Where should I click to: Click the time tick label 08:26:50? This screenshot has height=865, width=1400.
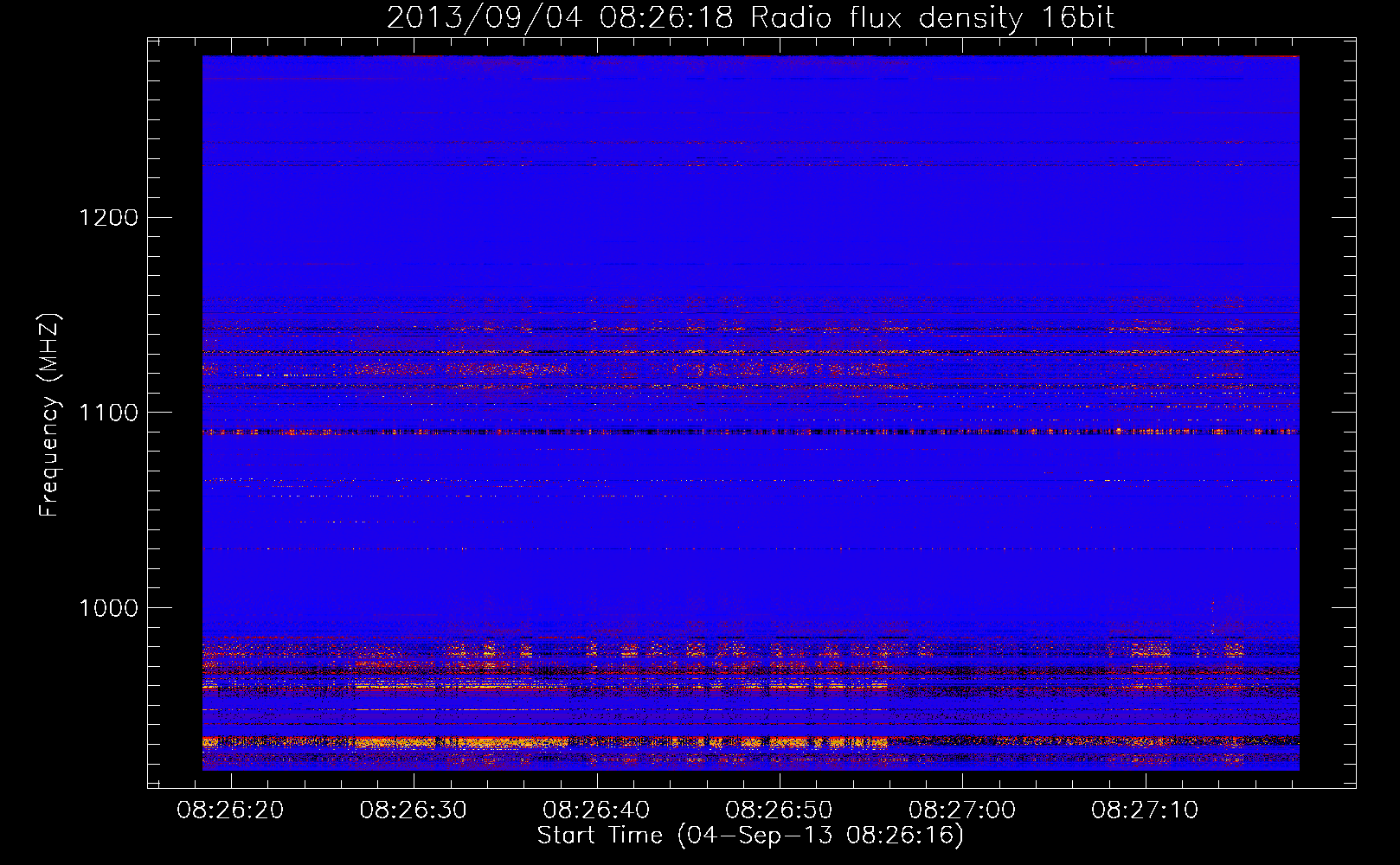pos(779,811)
